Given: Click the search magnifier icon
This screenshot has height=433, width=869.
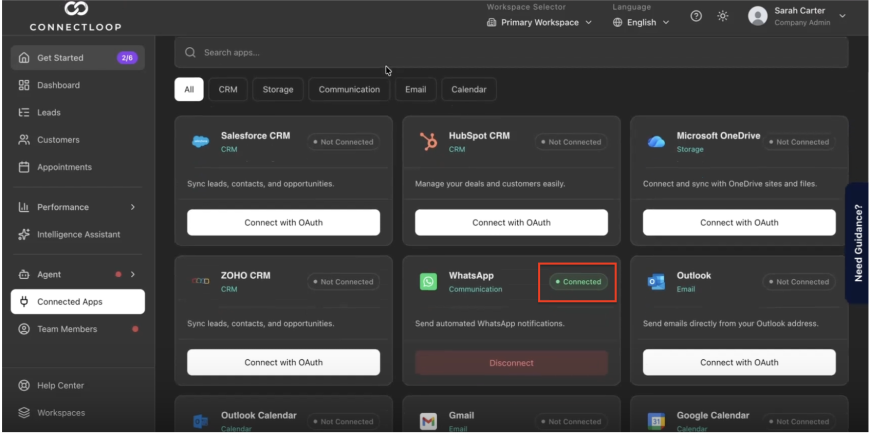Looking at the screenshot, I should 190,53.
